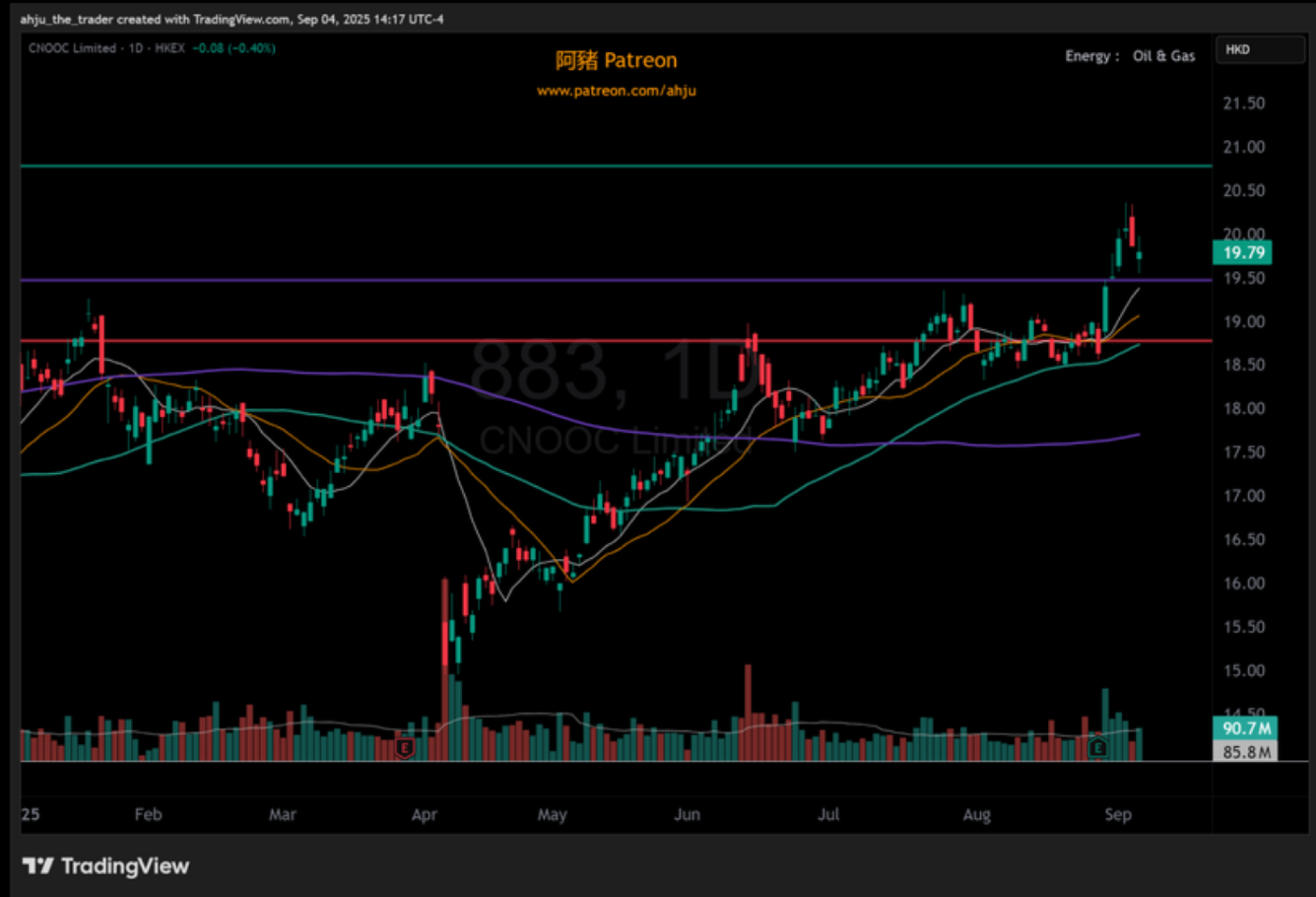Click the Apr label on time axis
The width and height of the screenshot is (1316, 897).
(424, 815)
